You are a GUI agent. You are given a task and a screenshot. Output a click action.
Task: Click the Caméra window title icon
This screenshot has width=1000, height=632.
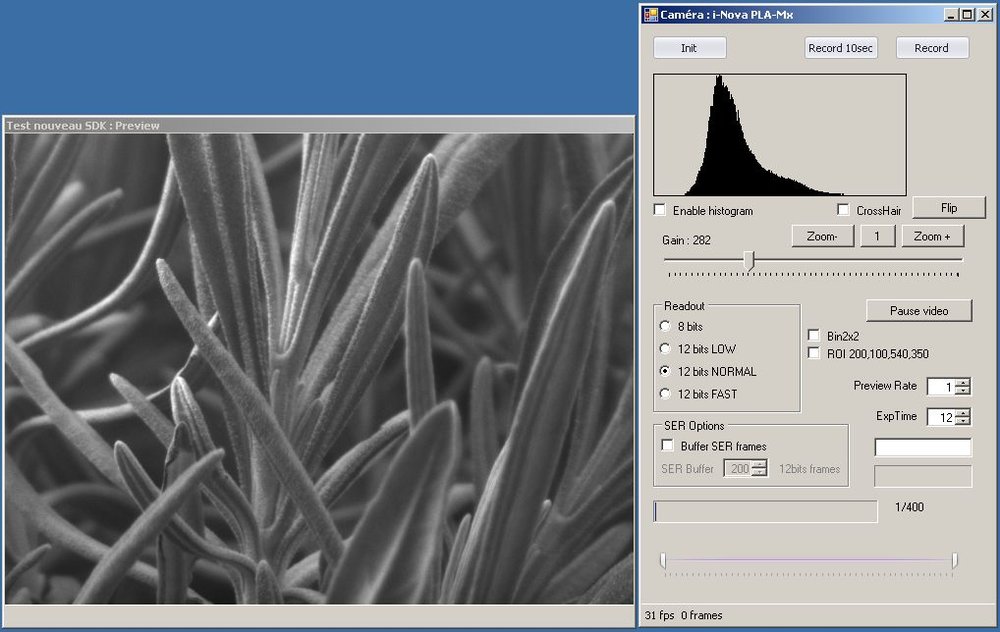pyautogui.click(x=651, y=14)
